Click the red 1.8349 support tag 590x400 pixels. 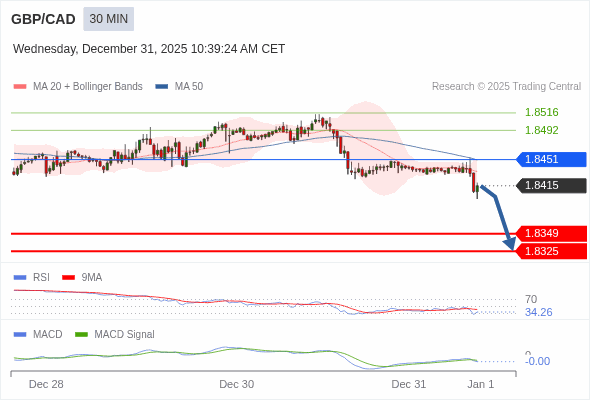click(x=551, y=233)
